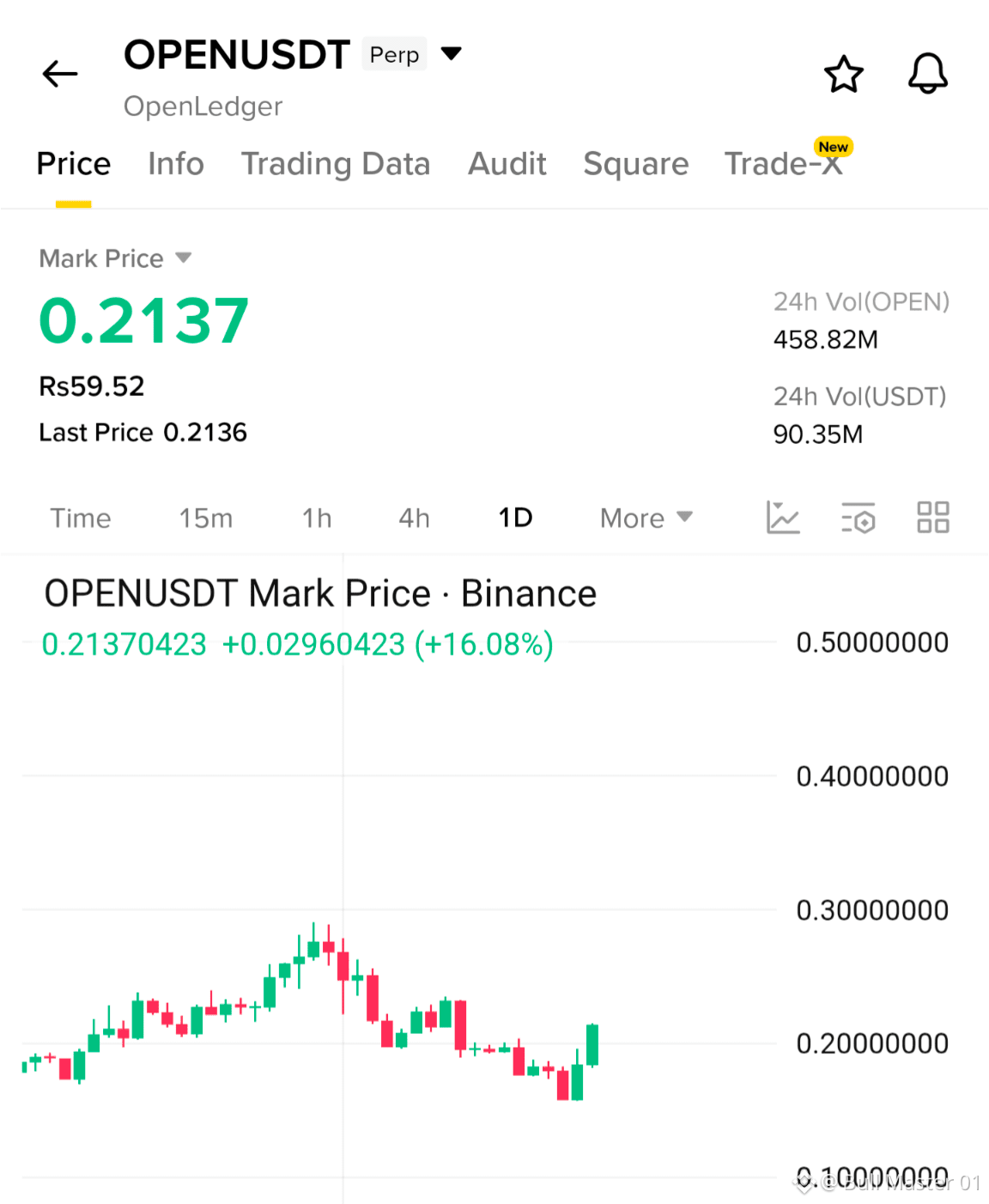Tap the OPENUSDT Mark Price · Binance chart title
This screenshot has width=989, height=1204.
pos(320,593)
